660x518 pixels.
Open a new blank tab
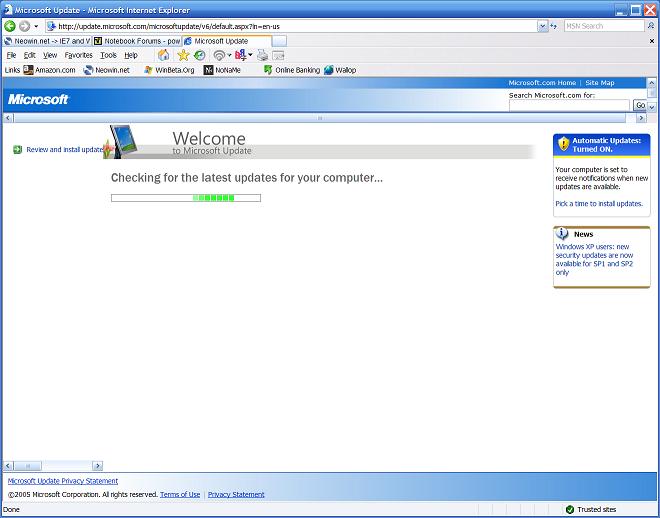click(x=279, y=41)
